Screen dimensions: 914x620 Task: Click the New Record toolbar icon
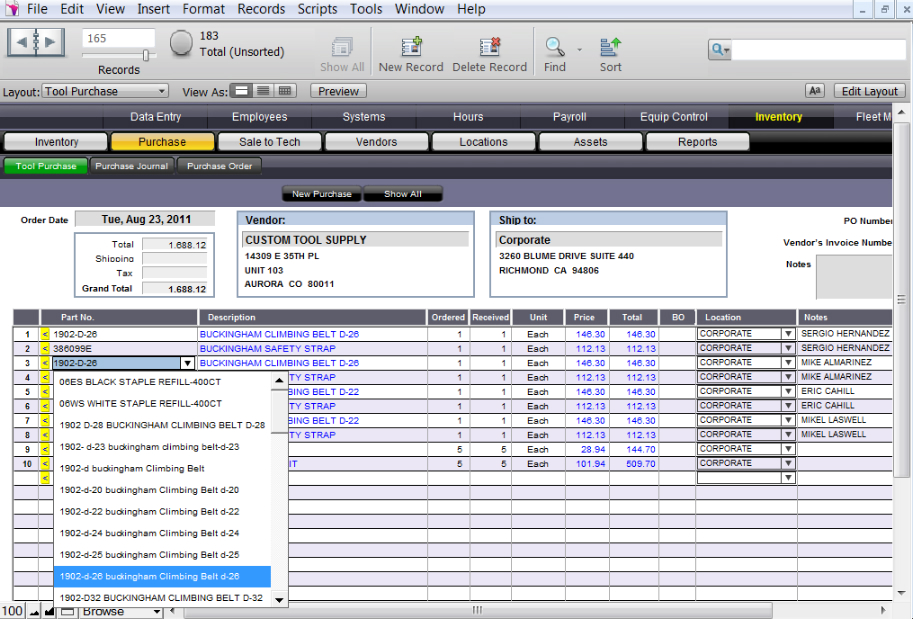pyautogui.click(x=410, y=48)
